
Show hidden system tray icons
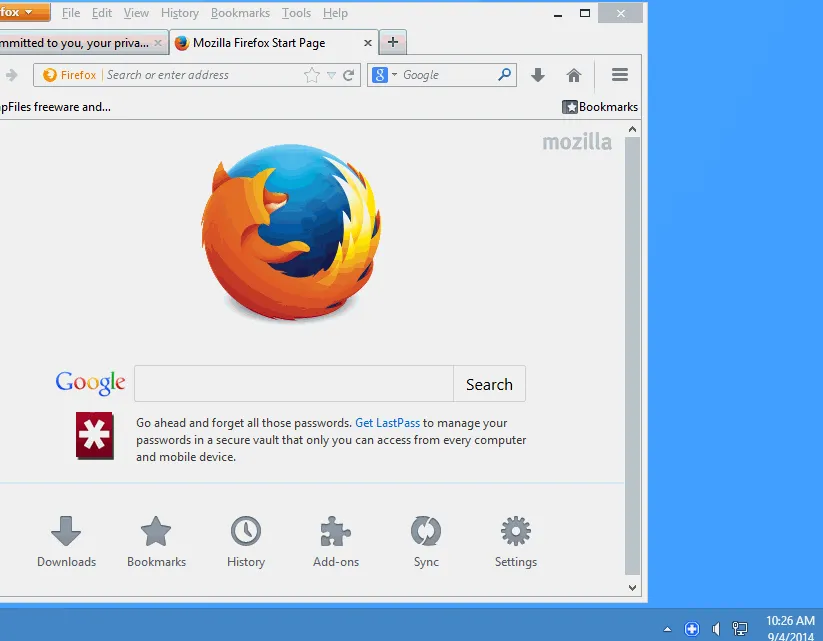(667, 628)
